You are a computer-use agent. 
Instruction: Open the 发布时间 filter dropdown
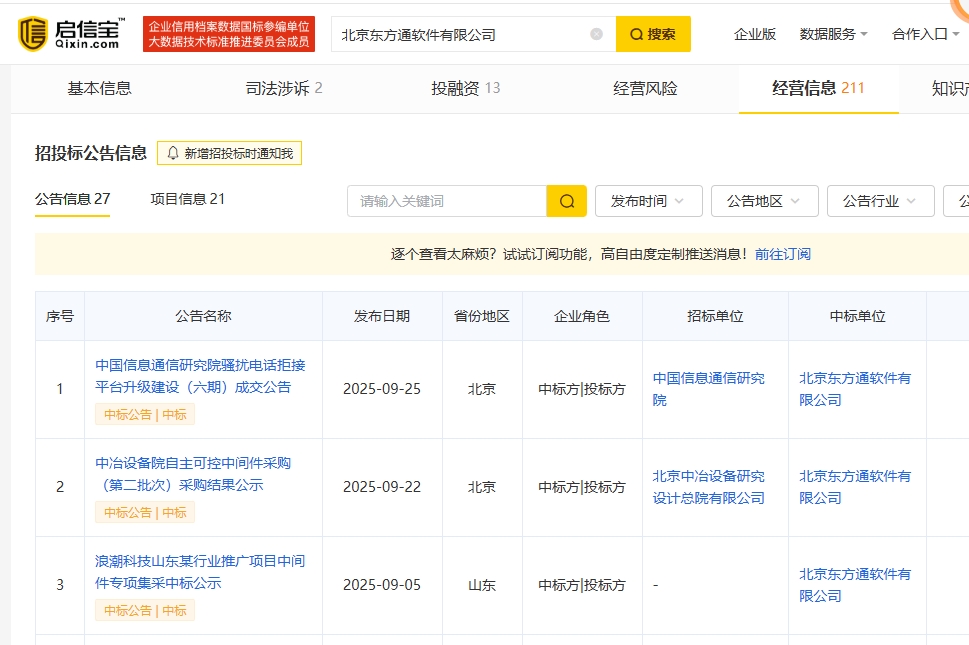(648, 201)
